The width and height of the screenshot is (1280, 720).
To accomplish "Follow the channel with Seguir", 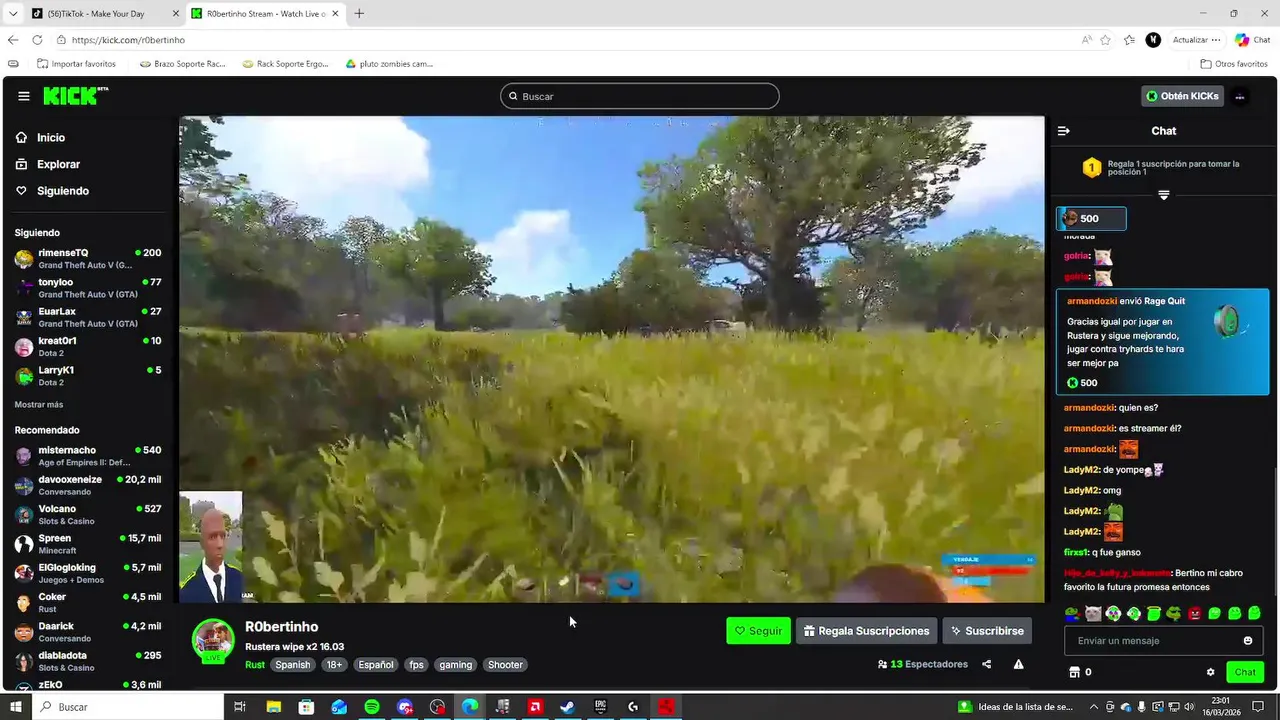I will pyautogui.click(x=758, y=631).
